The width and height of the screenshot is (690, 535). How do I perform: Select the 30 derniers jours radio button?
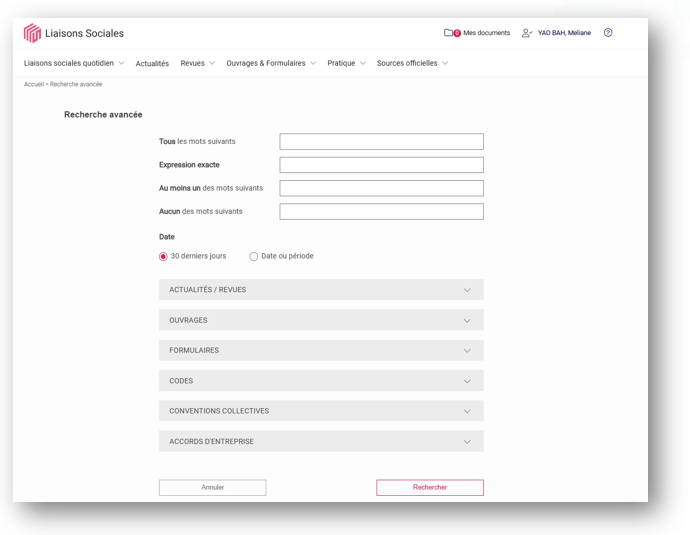point(163,257)
